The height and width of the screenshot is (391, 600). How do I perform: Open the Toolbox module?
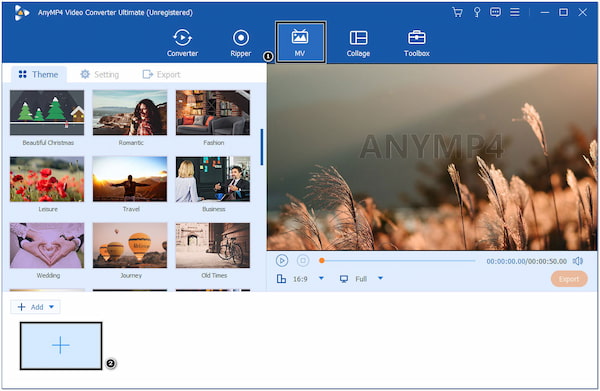coord(417,43)
